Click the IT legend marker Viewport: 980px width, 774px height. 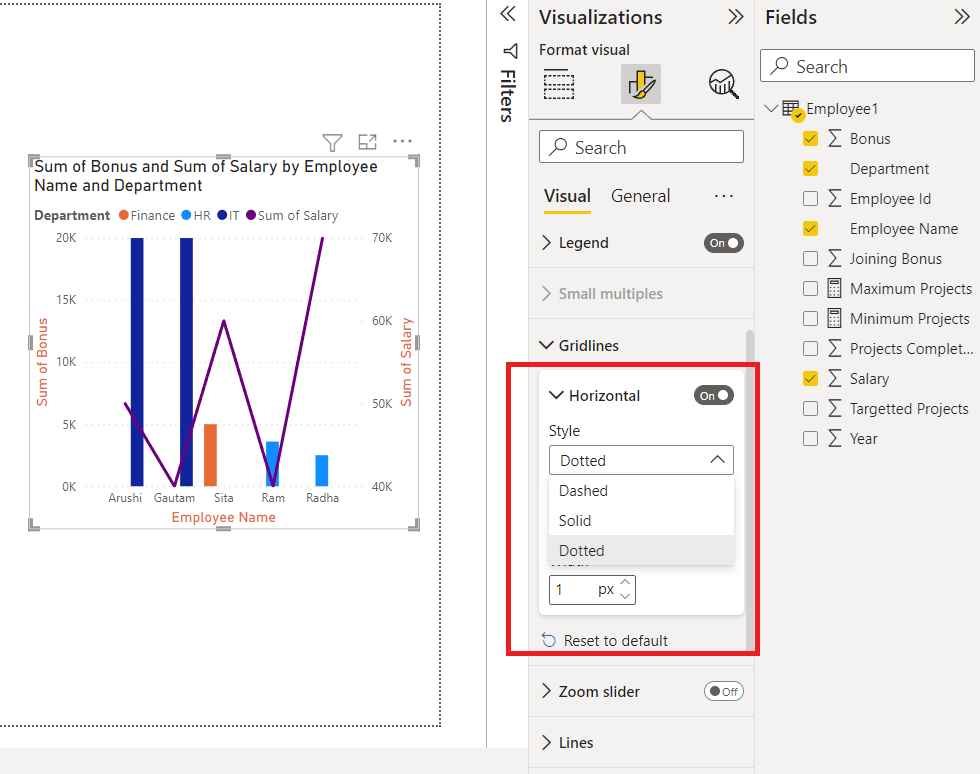coord(222,215)
